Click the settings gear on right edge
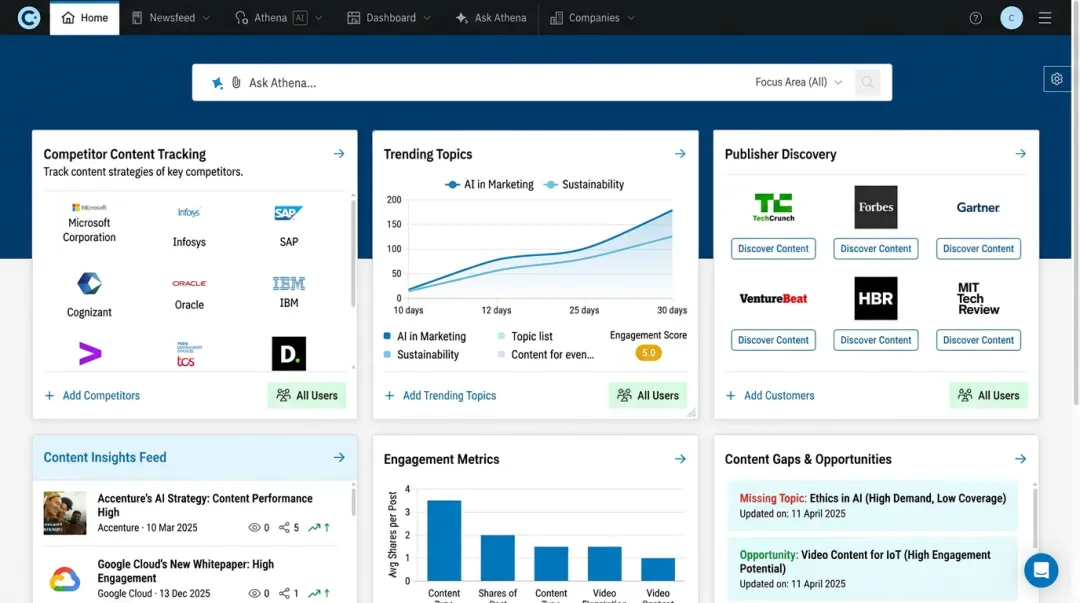1080x603 pixels. [1057, 79]
